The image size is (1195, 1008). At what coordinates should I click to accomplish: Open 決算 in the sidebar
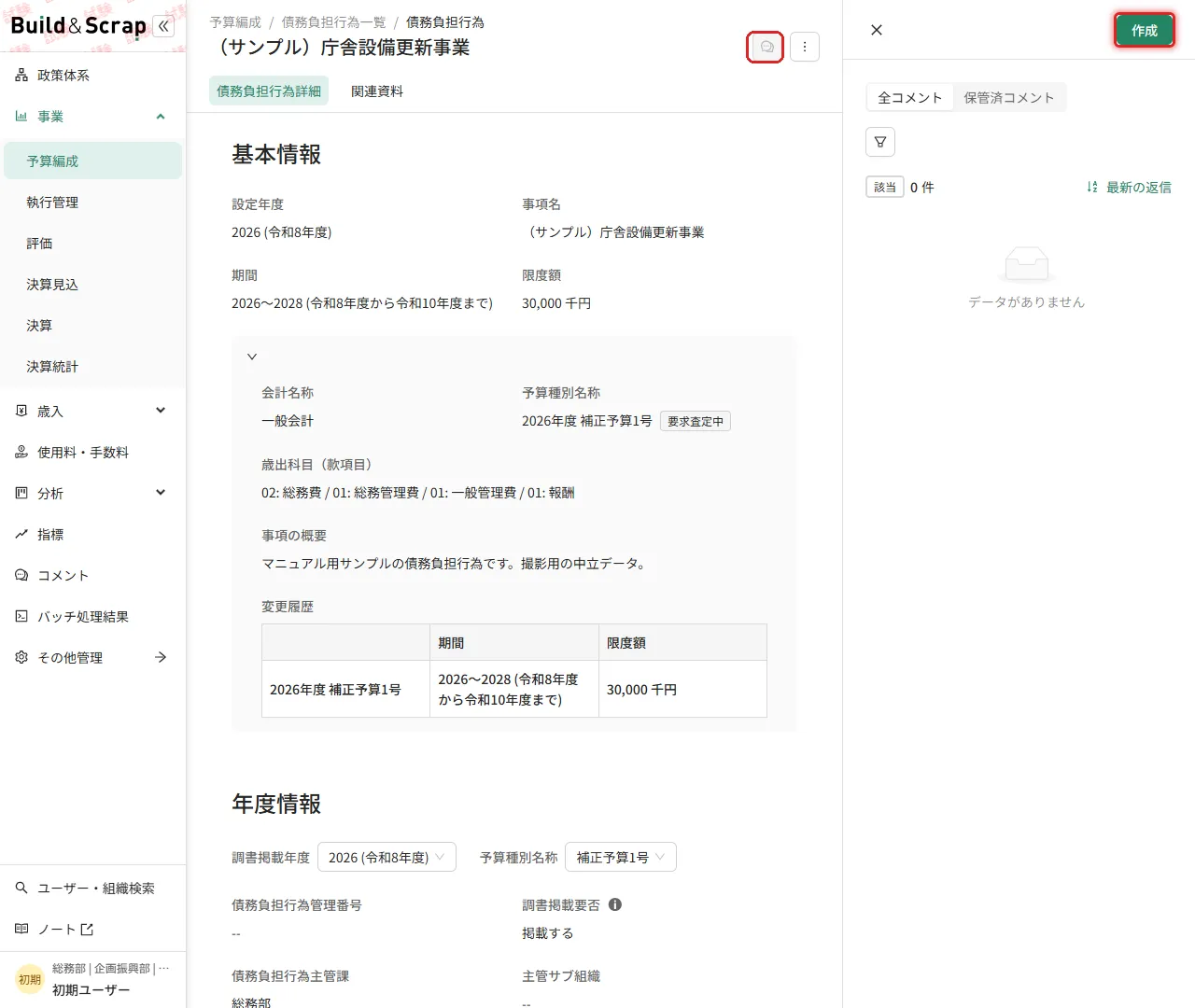pos(92,325)
